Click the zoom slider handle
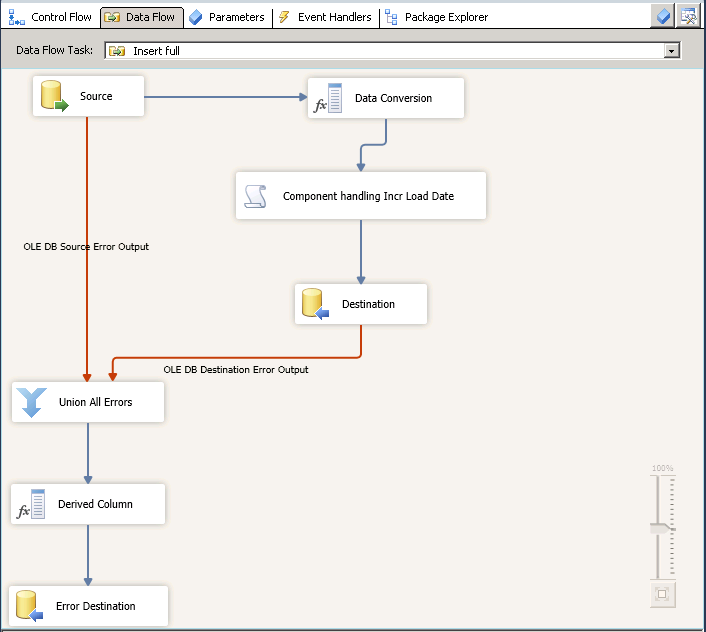 click(x=661, y=529)
